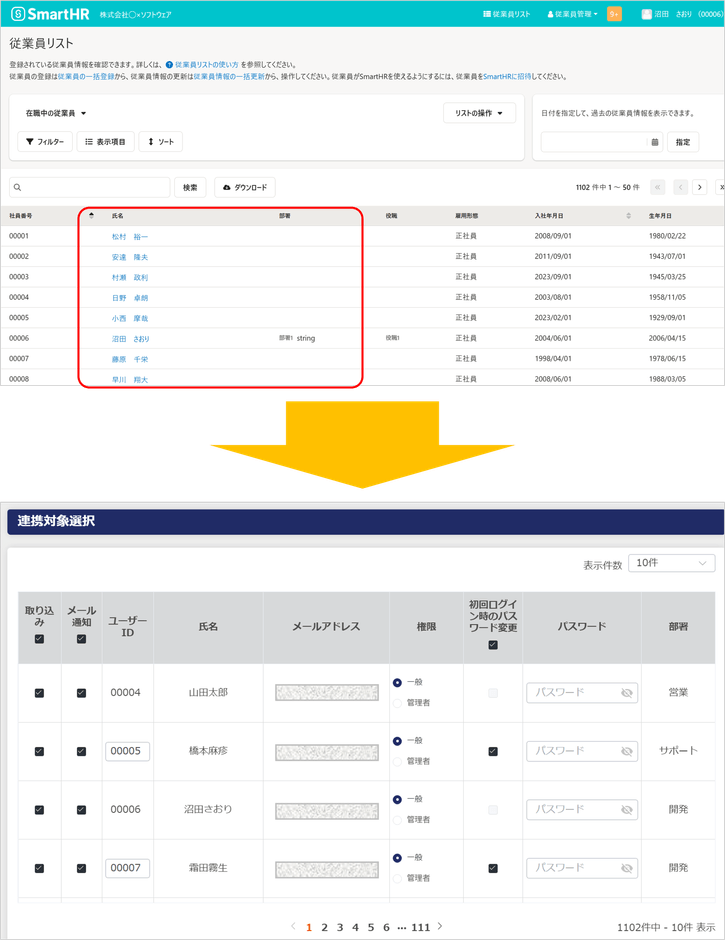Click the 指定 button
Viewport: 725px width, 940px height.
click(x=683, y=142)
